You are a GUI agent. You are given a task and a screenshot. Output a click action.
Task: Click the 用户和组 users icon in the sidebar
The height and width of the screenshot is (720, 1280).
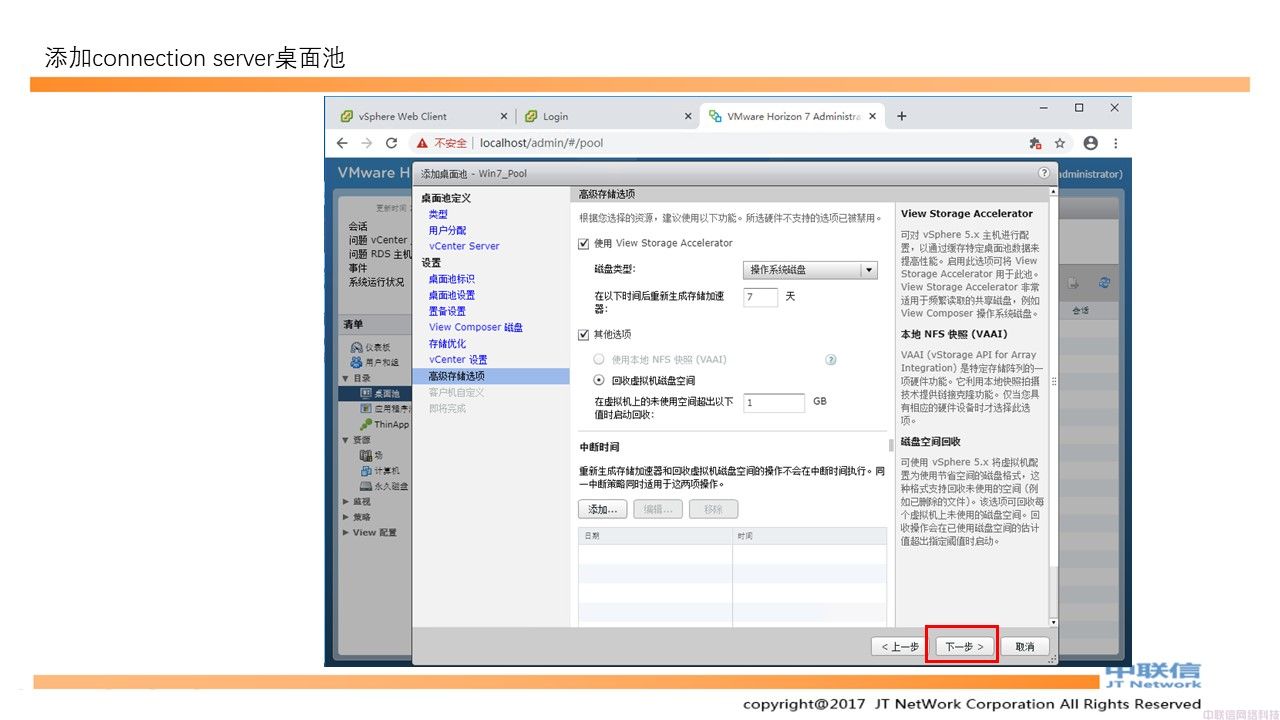356,361
